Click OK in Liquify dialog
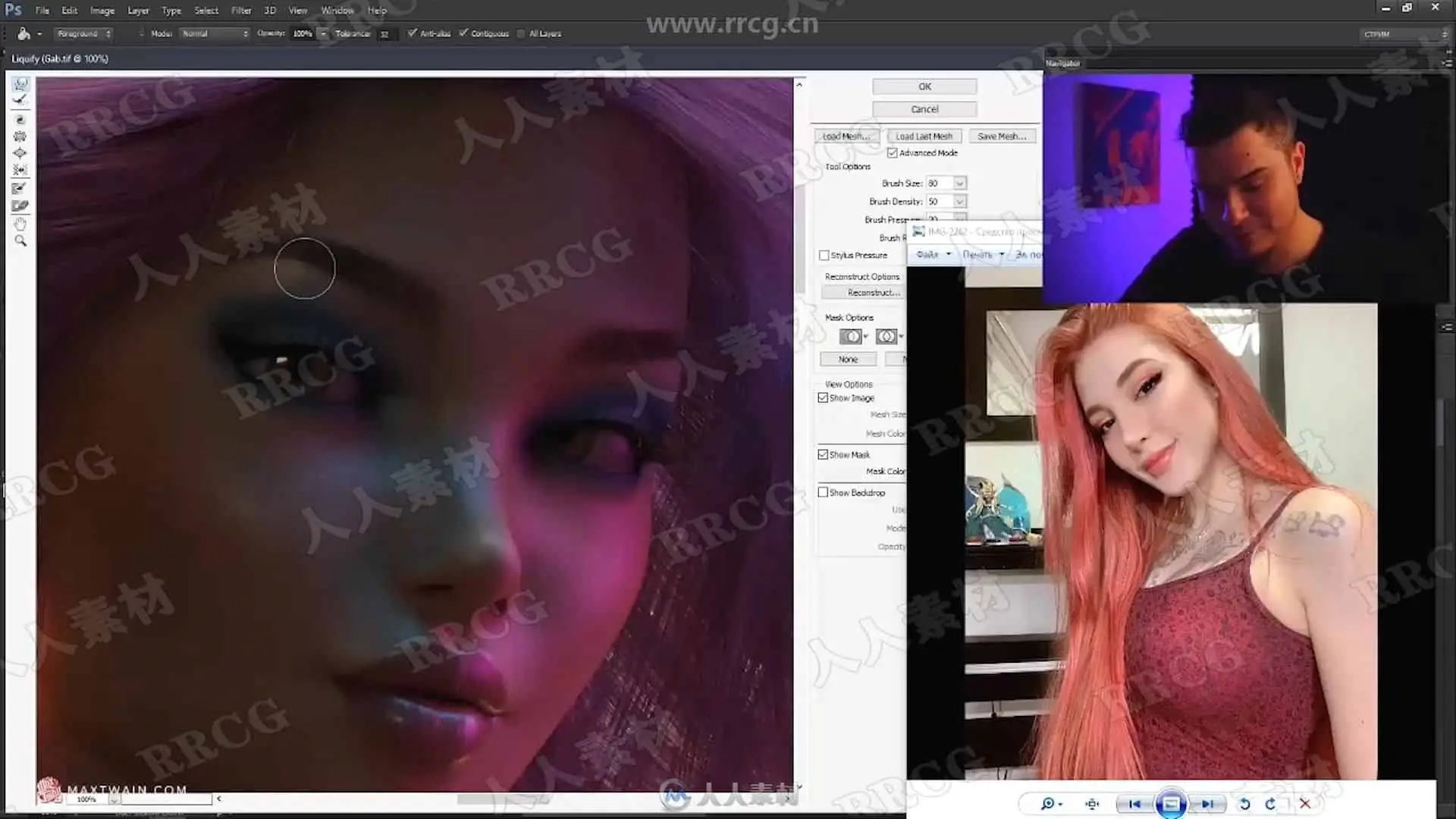 coord(924,86)
